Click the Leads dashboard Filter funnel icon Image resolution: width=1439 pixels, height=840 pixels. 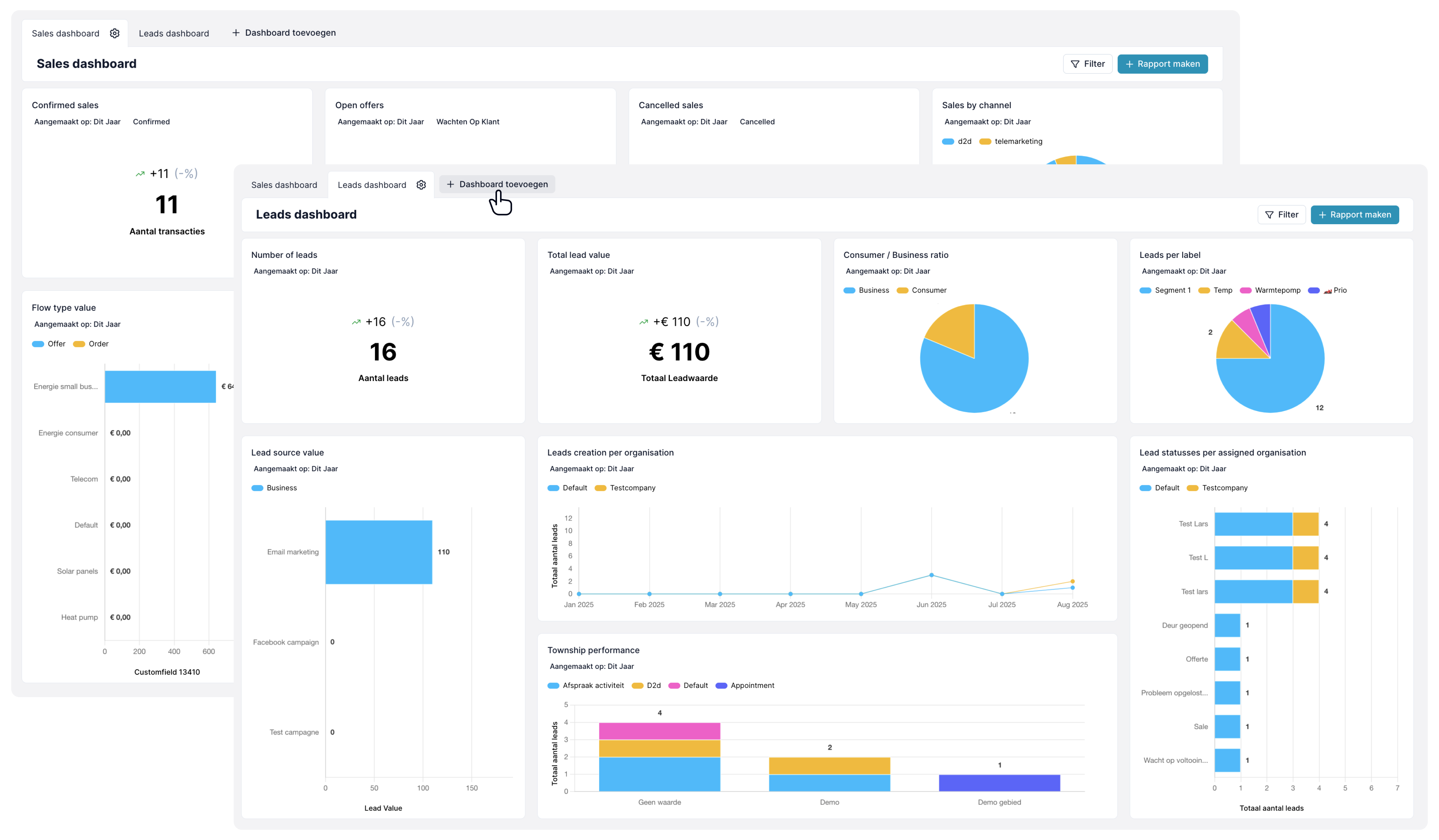[1269, 215]
